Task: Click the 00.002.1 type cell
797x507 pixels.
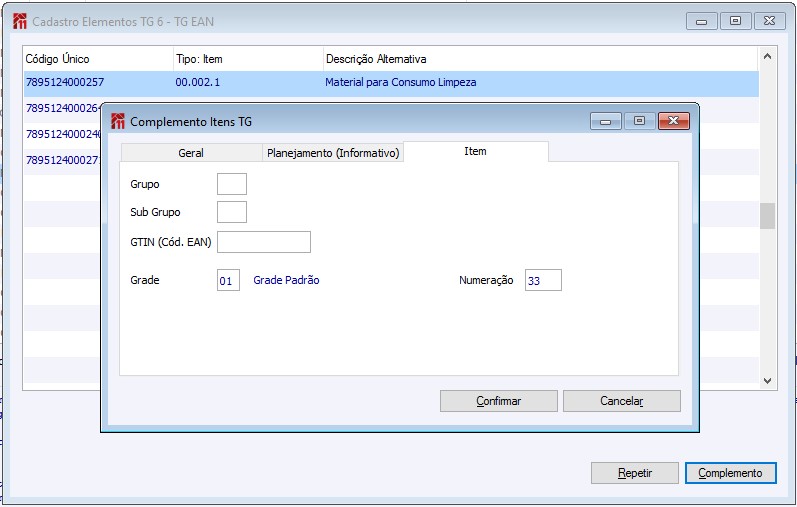Action: 198,82
